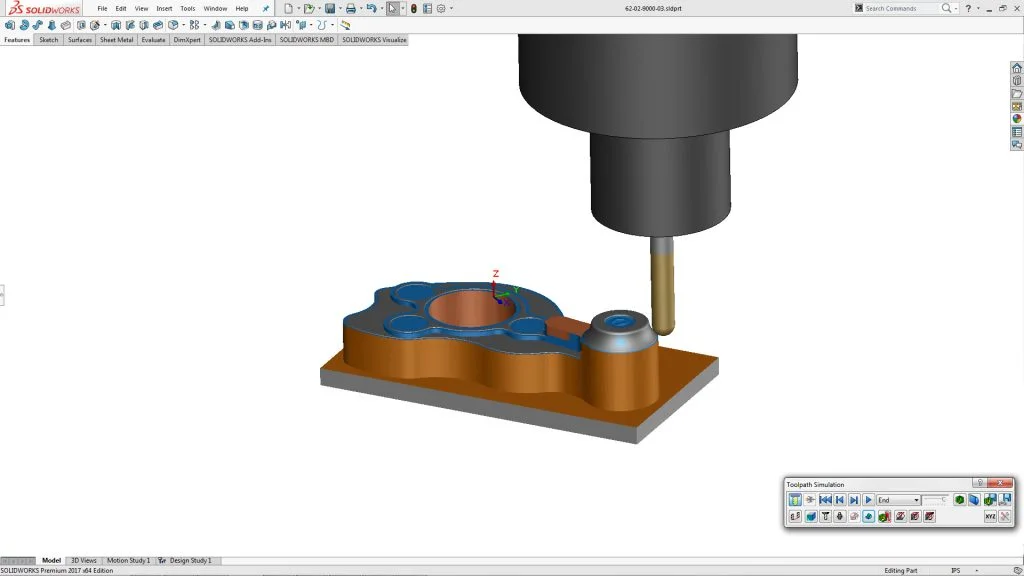Image resolution: width=1024 pixels, height=576 pixels.
Task: Toggle the menu bar pushpin
Action: pos(266,8)
